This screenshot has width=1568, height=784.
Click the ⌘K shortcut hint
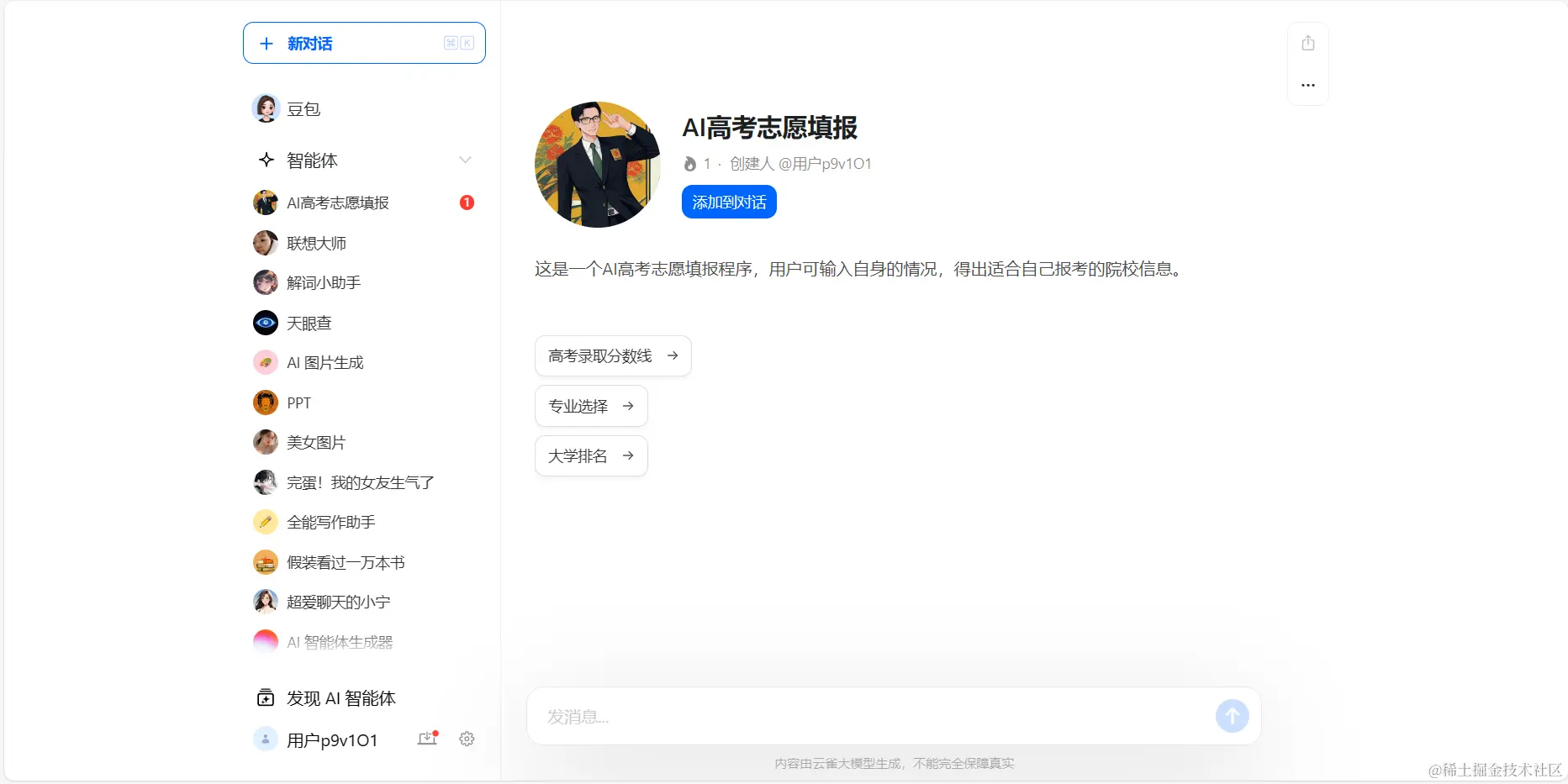pos(459,43)
